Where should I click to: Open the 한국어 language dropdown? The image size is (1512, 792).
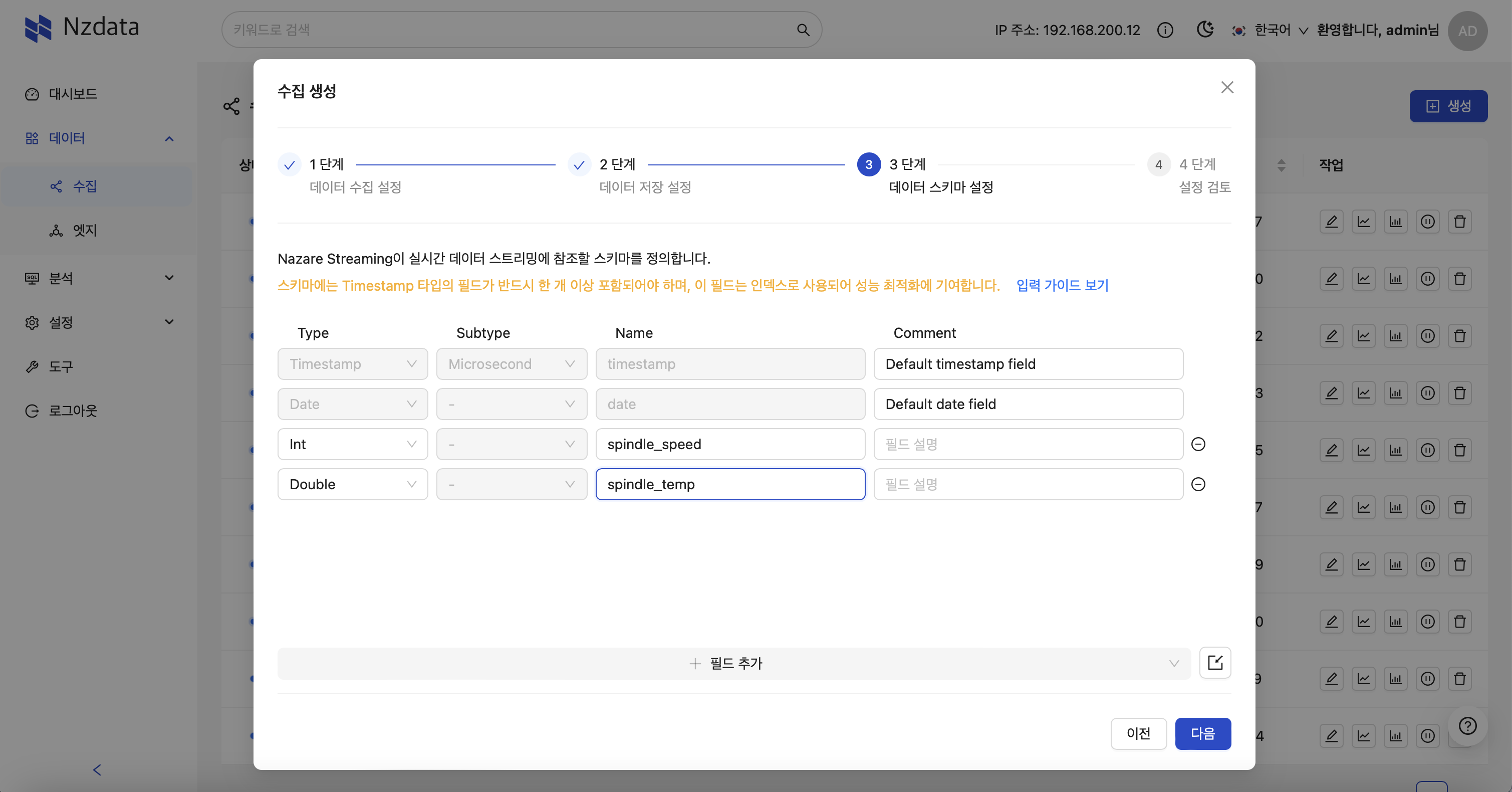click(x=1270, y=30)
